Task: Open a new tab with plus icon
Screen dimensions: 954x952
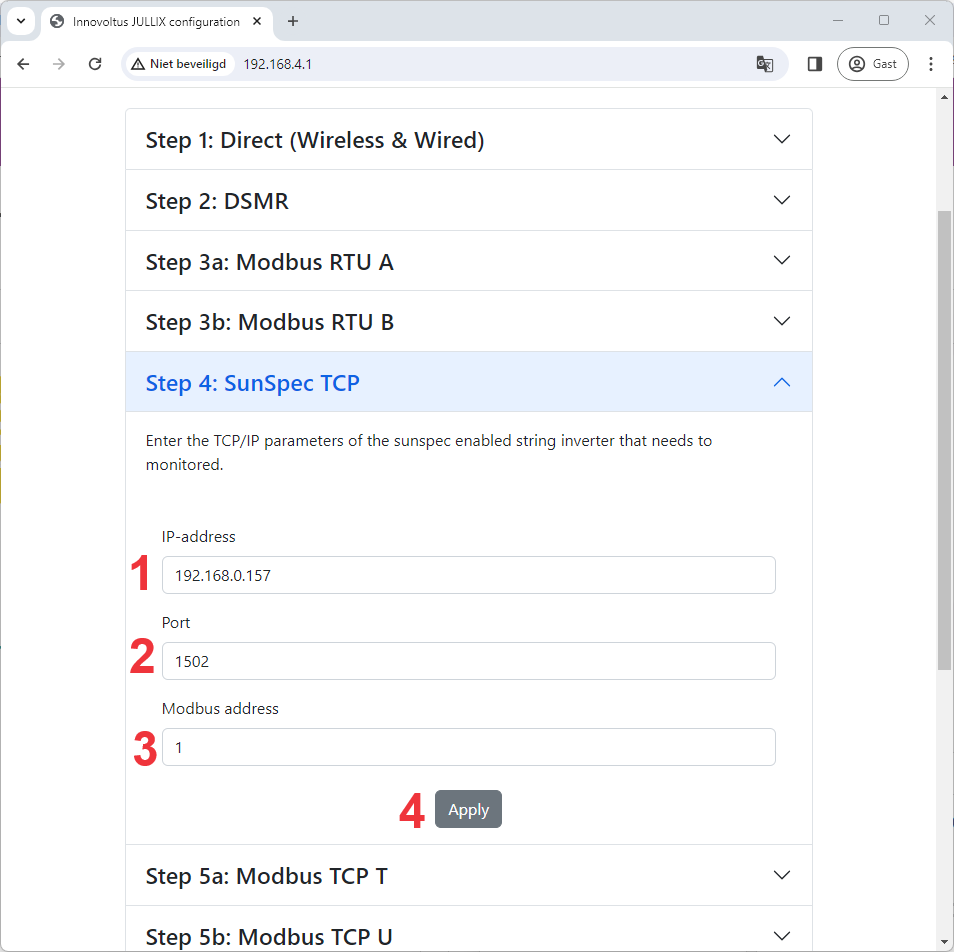Action: (293, 21)
